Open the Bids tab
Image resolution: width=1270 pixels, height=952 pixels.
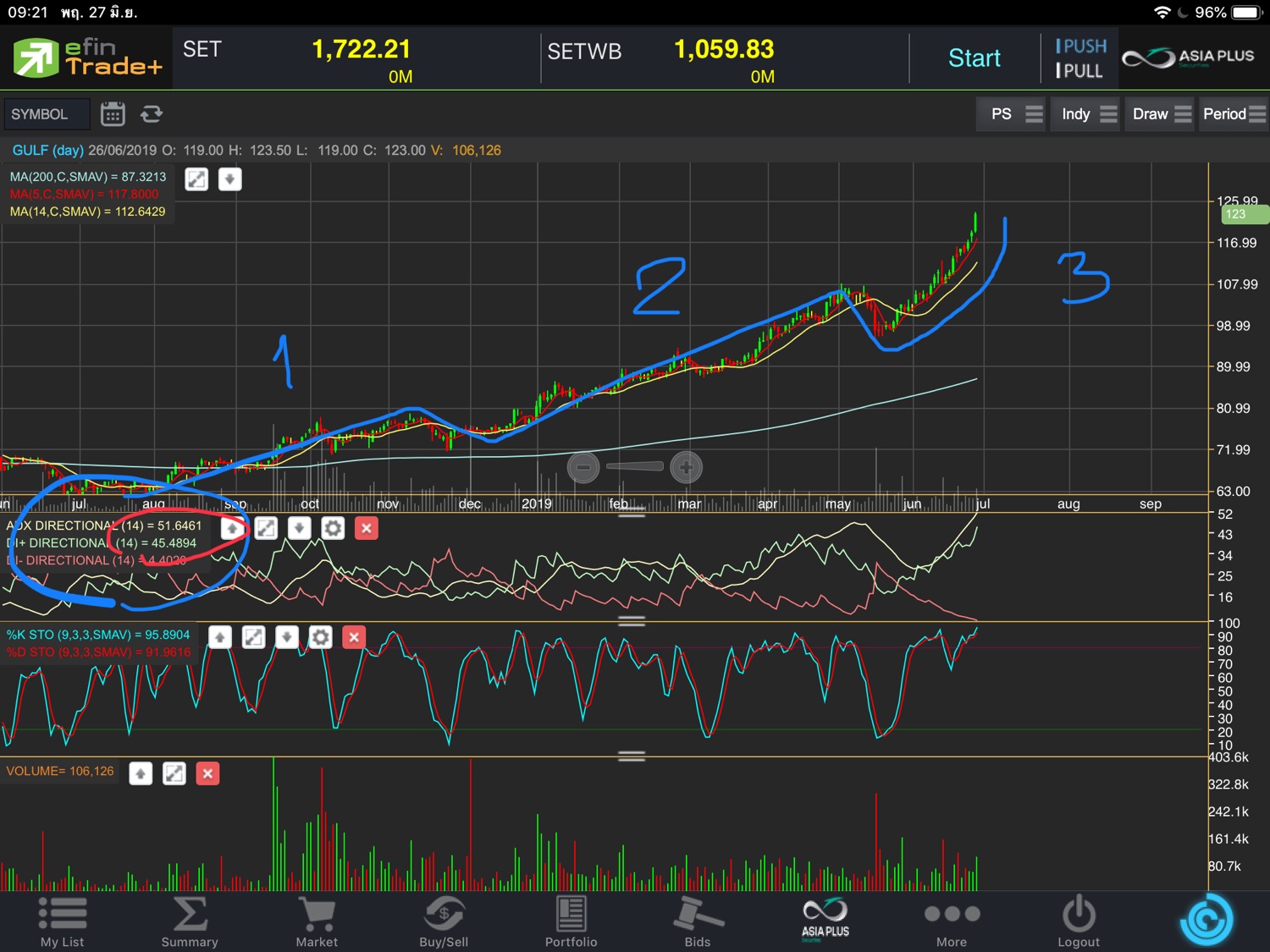click(x=698, y=922)
